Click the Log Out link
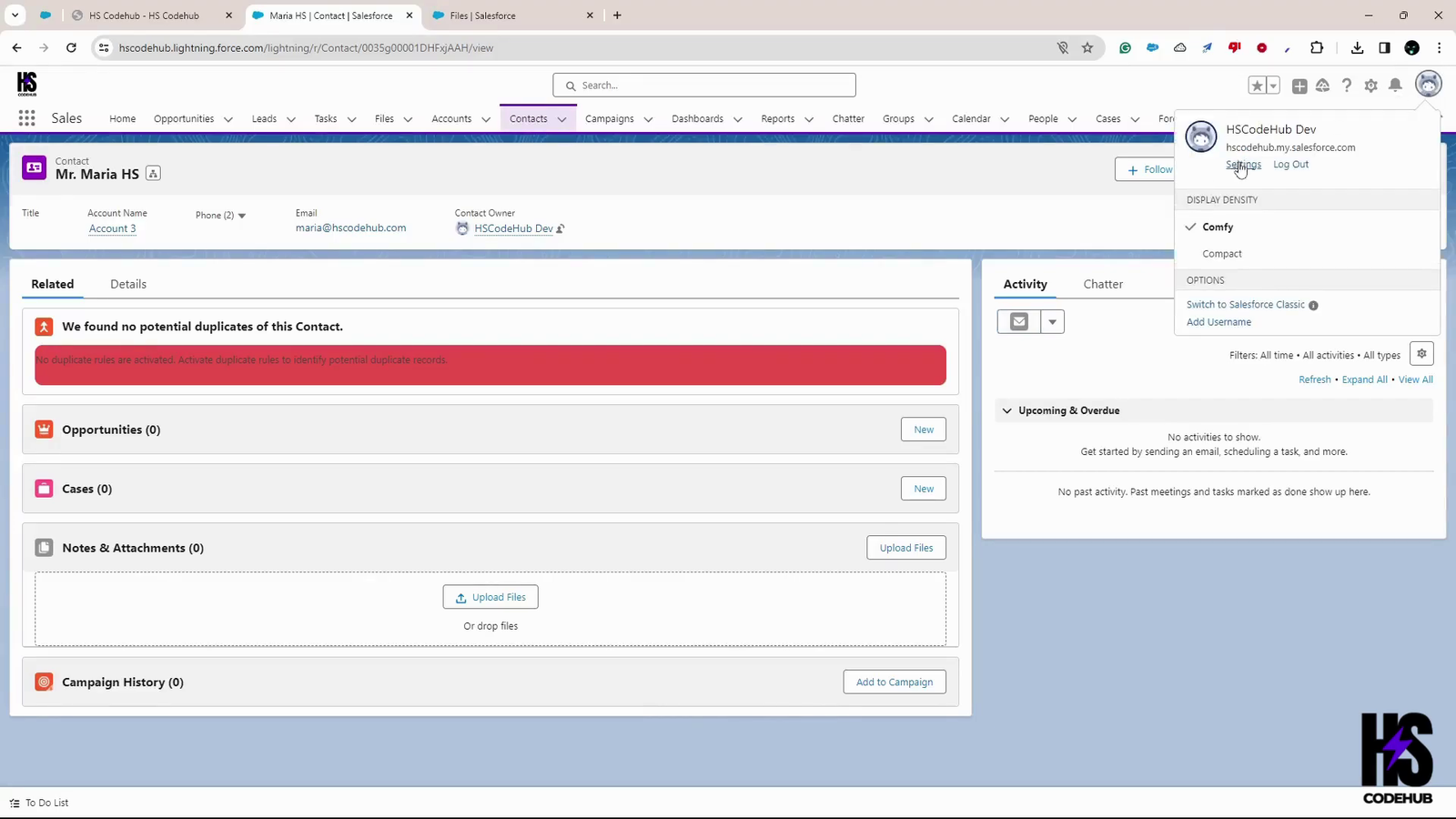The width and height of the screenshot is (1456, 819). tap(1290, 165)
